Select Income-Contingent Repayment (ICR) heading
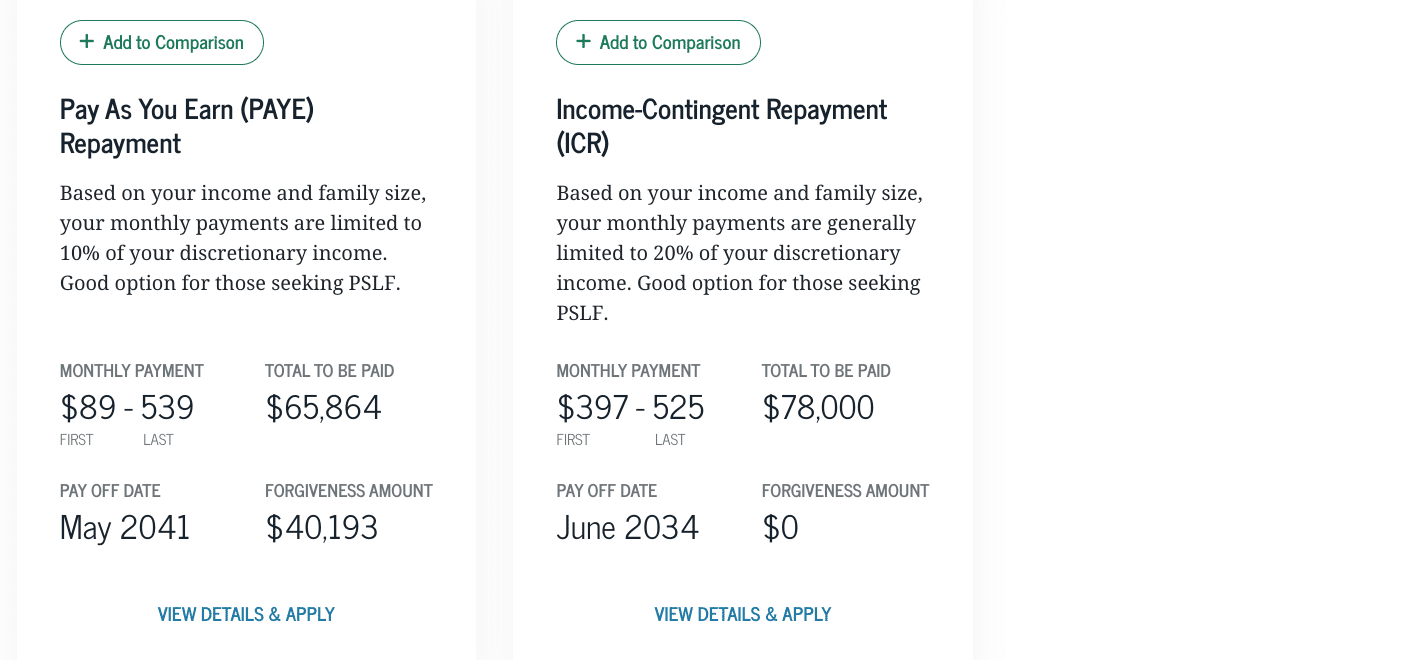This screenshot has width=1421, height=660. point(721,126)
